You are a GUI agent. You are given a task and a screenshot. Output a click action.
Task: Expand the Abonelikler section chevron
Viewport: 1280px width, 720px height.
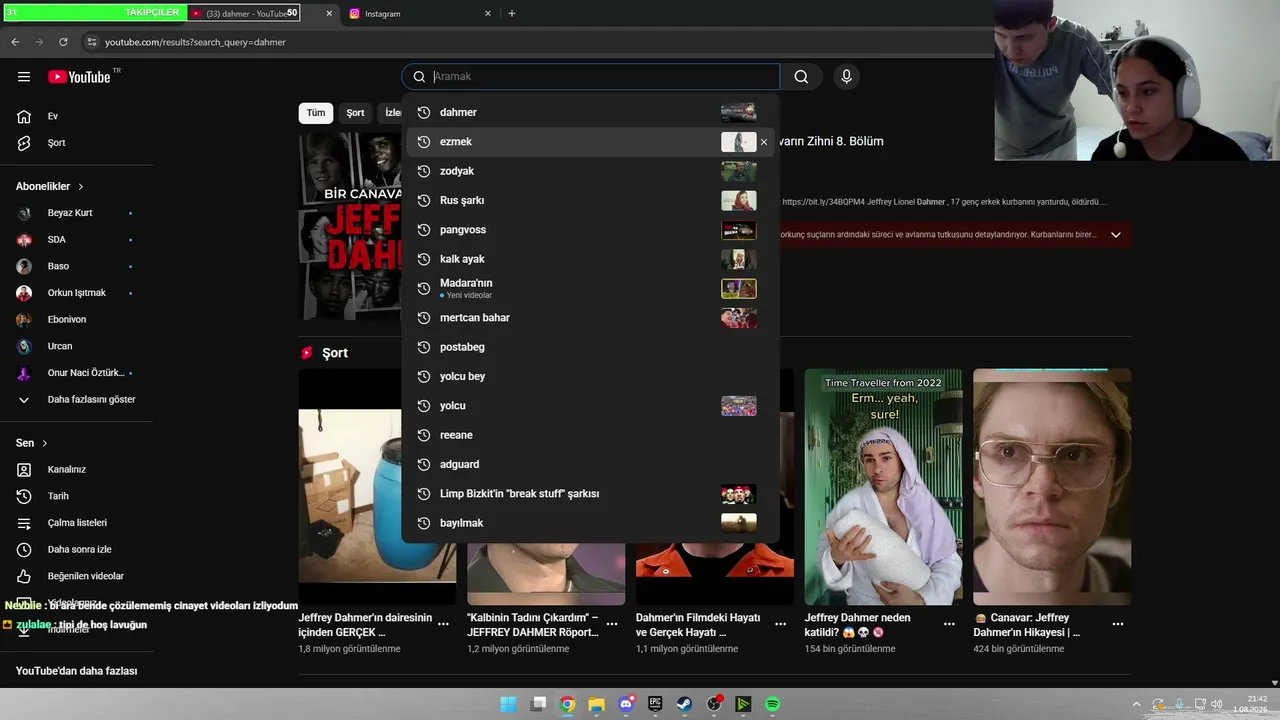point(81,187)
